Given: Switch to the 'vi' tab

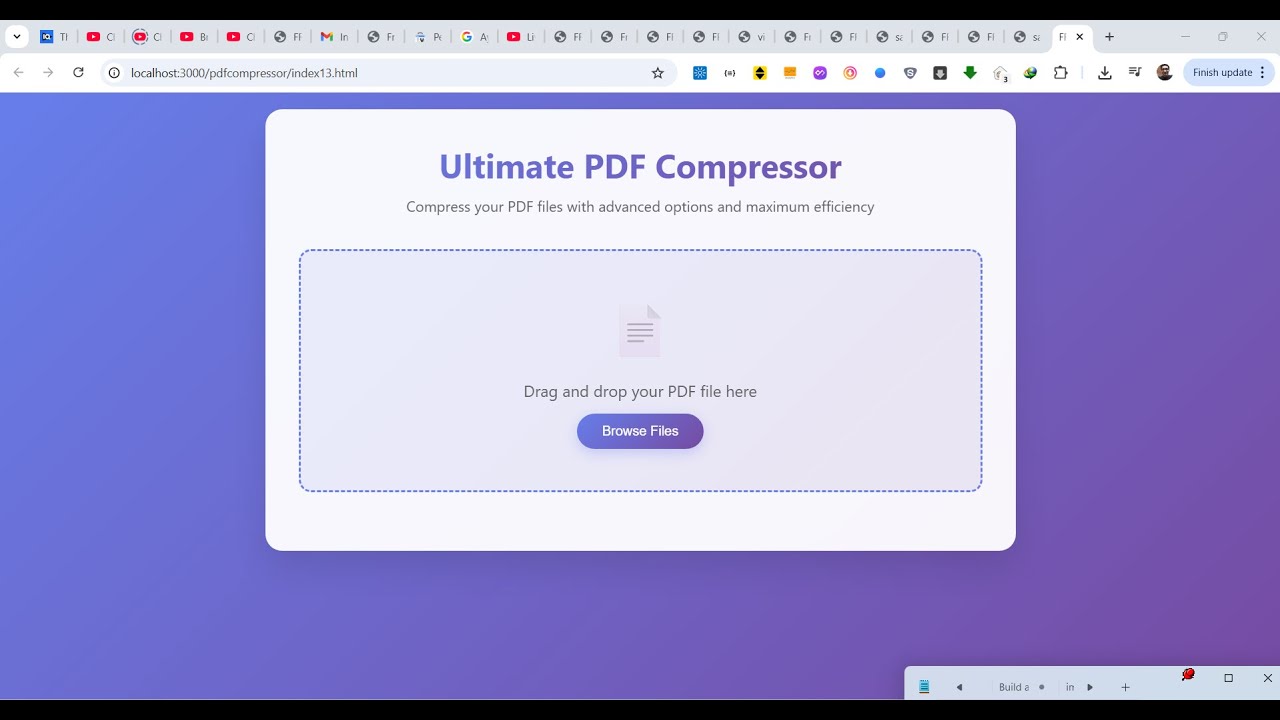Looking at the screenshot, I should coord(752,37).
